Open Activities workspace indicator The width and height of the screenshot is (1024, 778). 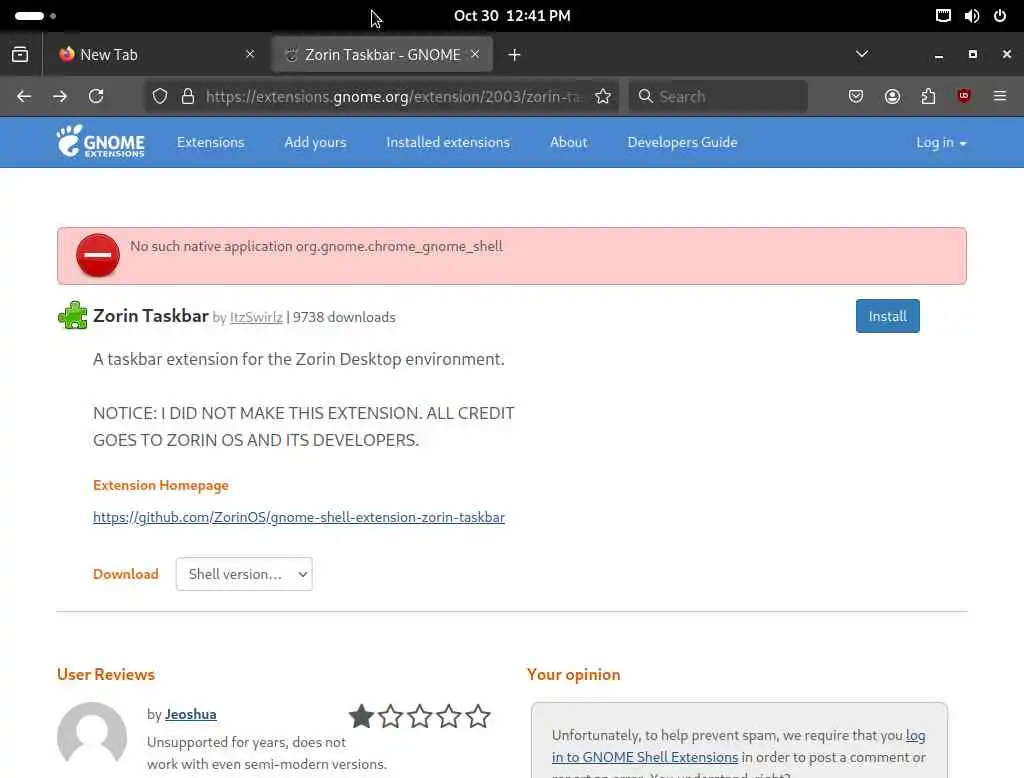(35, 16)
